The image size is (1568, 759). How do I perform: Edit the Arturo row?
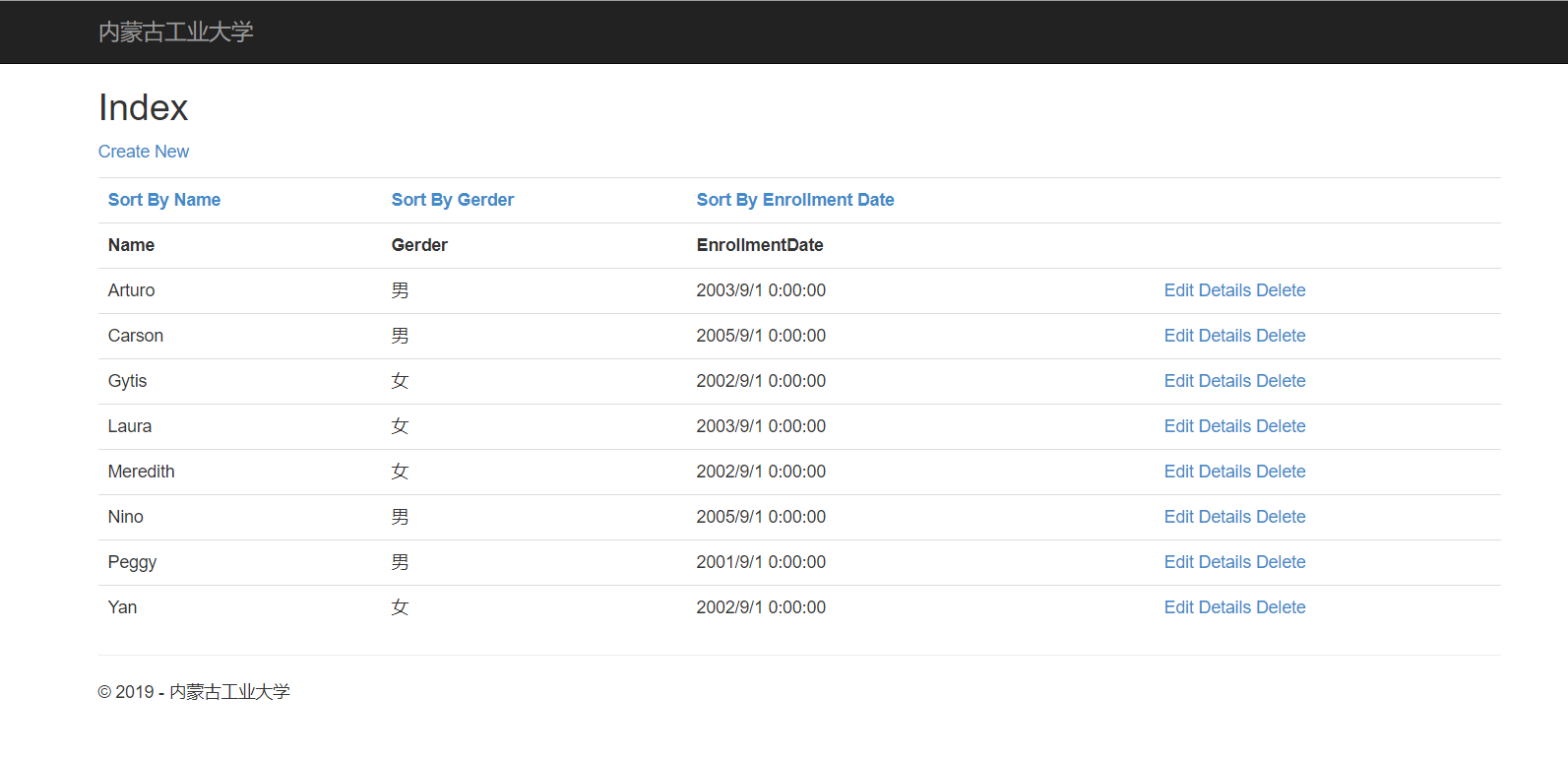[1178, 290]
